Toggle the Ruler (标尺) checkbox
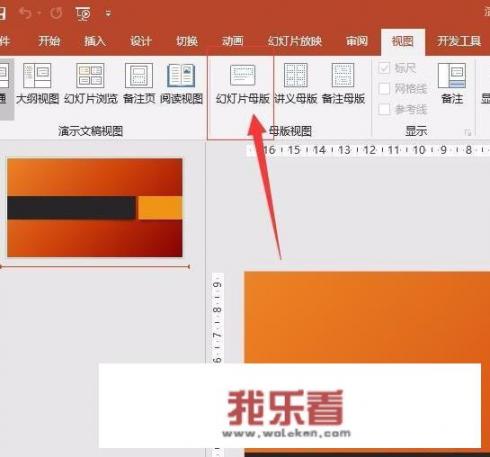Image resolution: width=490 pixels, height=457 pixels. (384, 68)
